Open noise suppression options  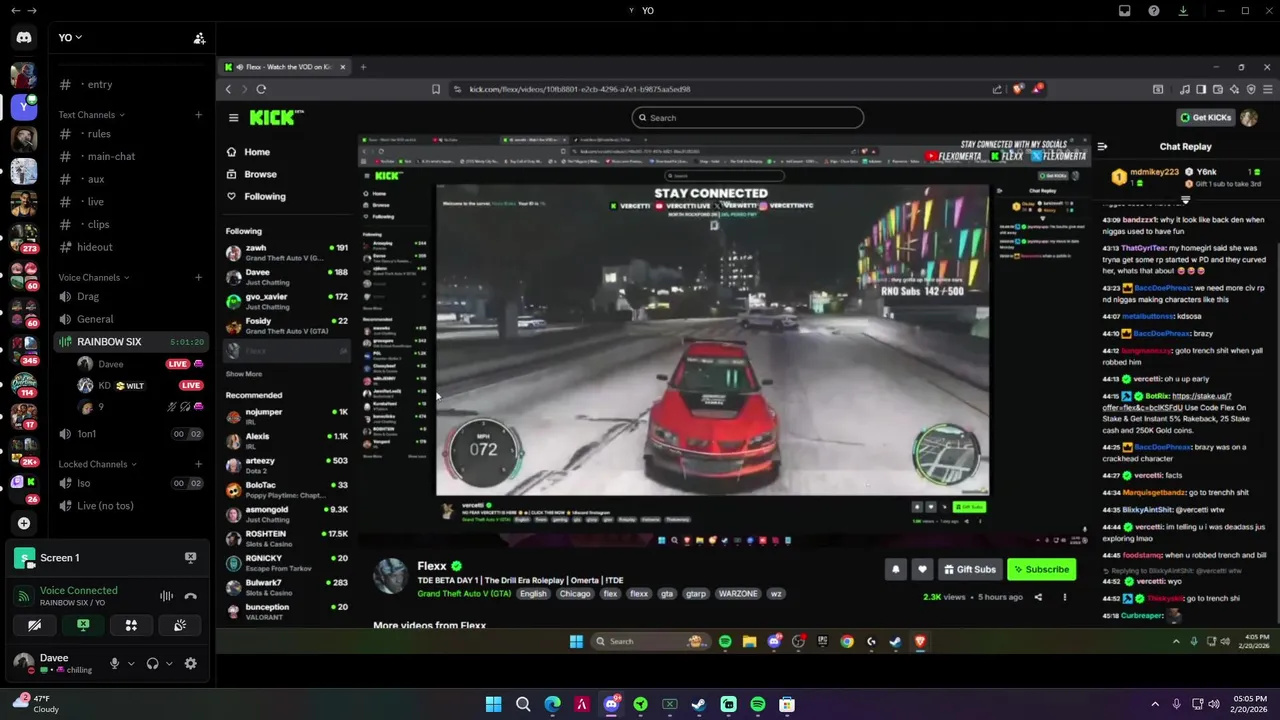166,597
